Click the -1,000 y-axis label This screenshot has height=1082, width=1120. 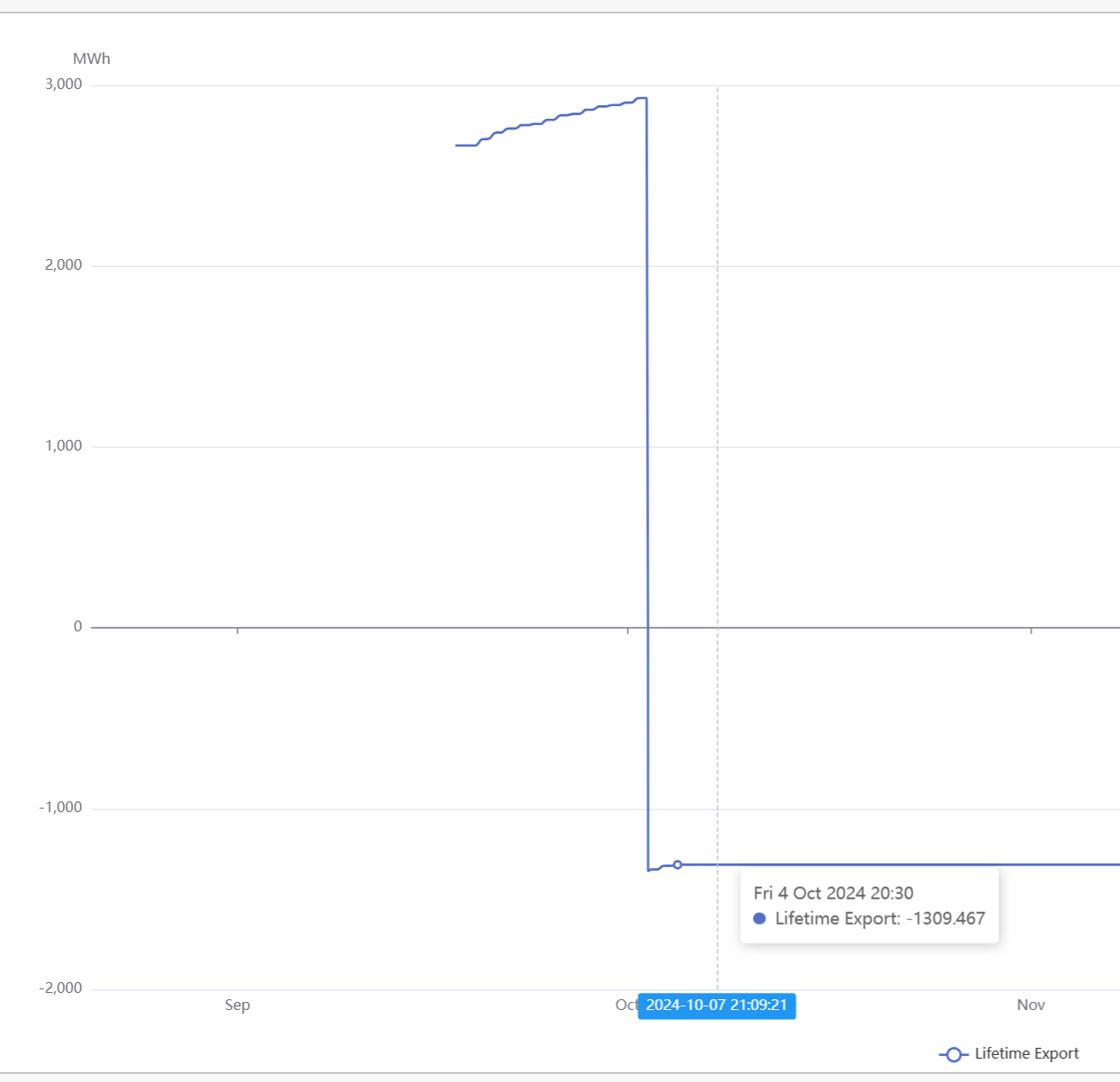[x=60, y=807]
